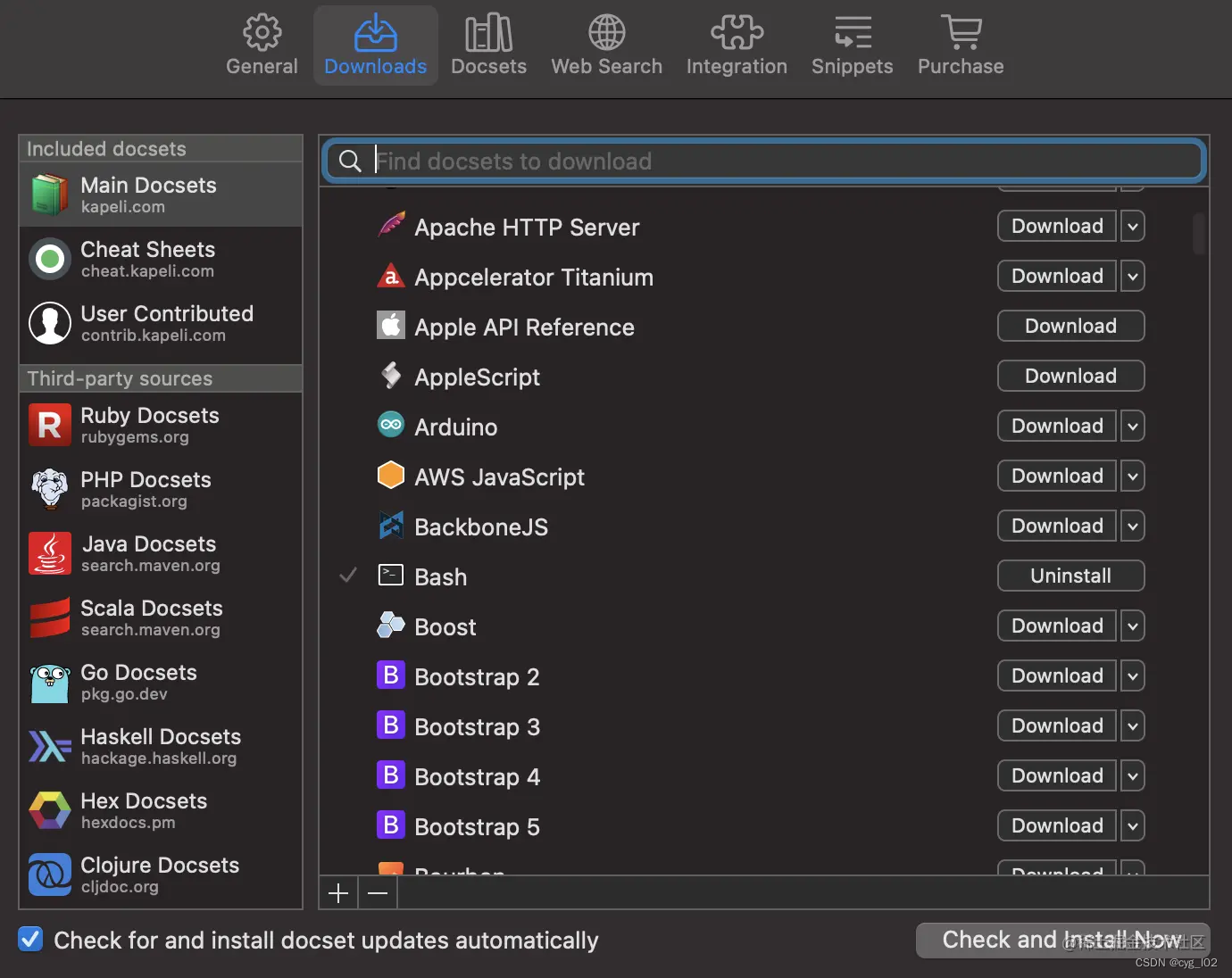Click the Boost hexagons icon
Screen dimensions: 1232x978
[391, 625]
